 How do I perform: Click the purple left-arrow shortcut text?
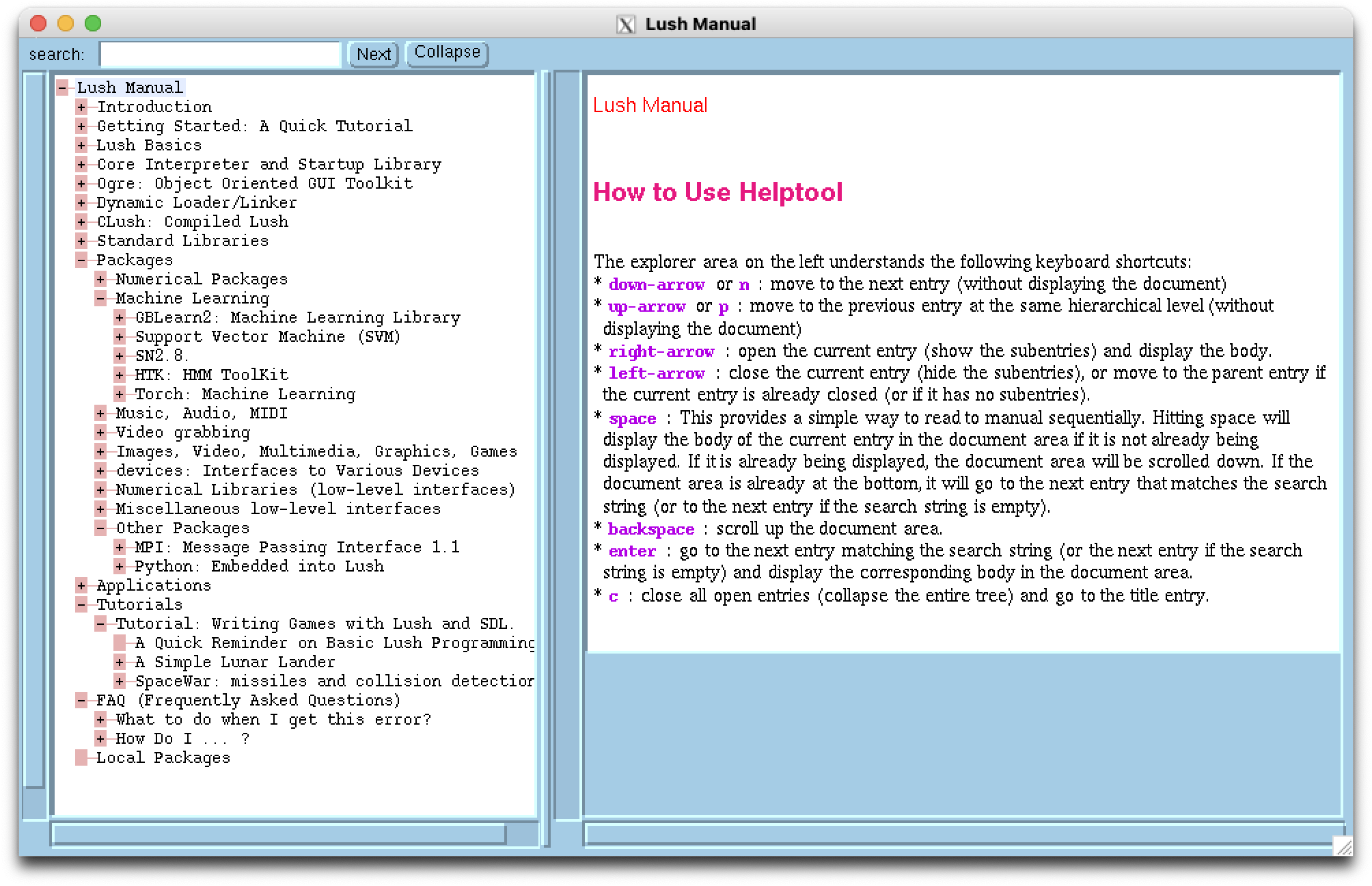(657, 373)
